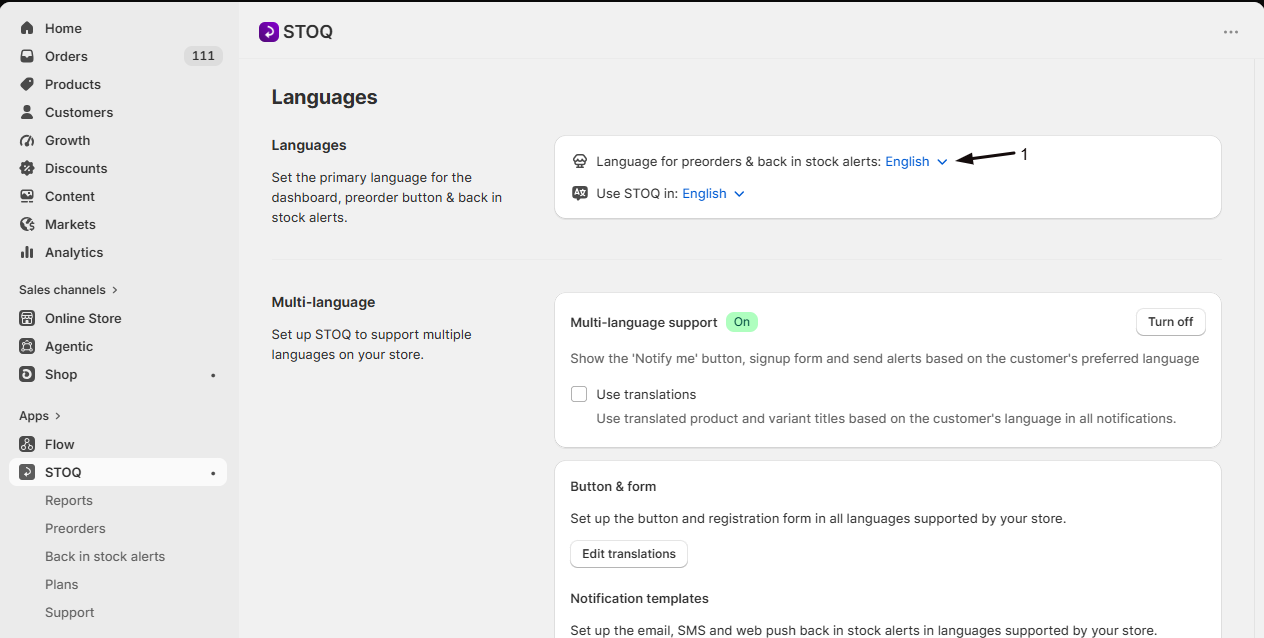The height and width of the screenshot is (638, 1264).
Task: Enable the Use translations checkbox
Action: pos(579,394)
